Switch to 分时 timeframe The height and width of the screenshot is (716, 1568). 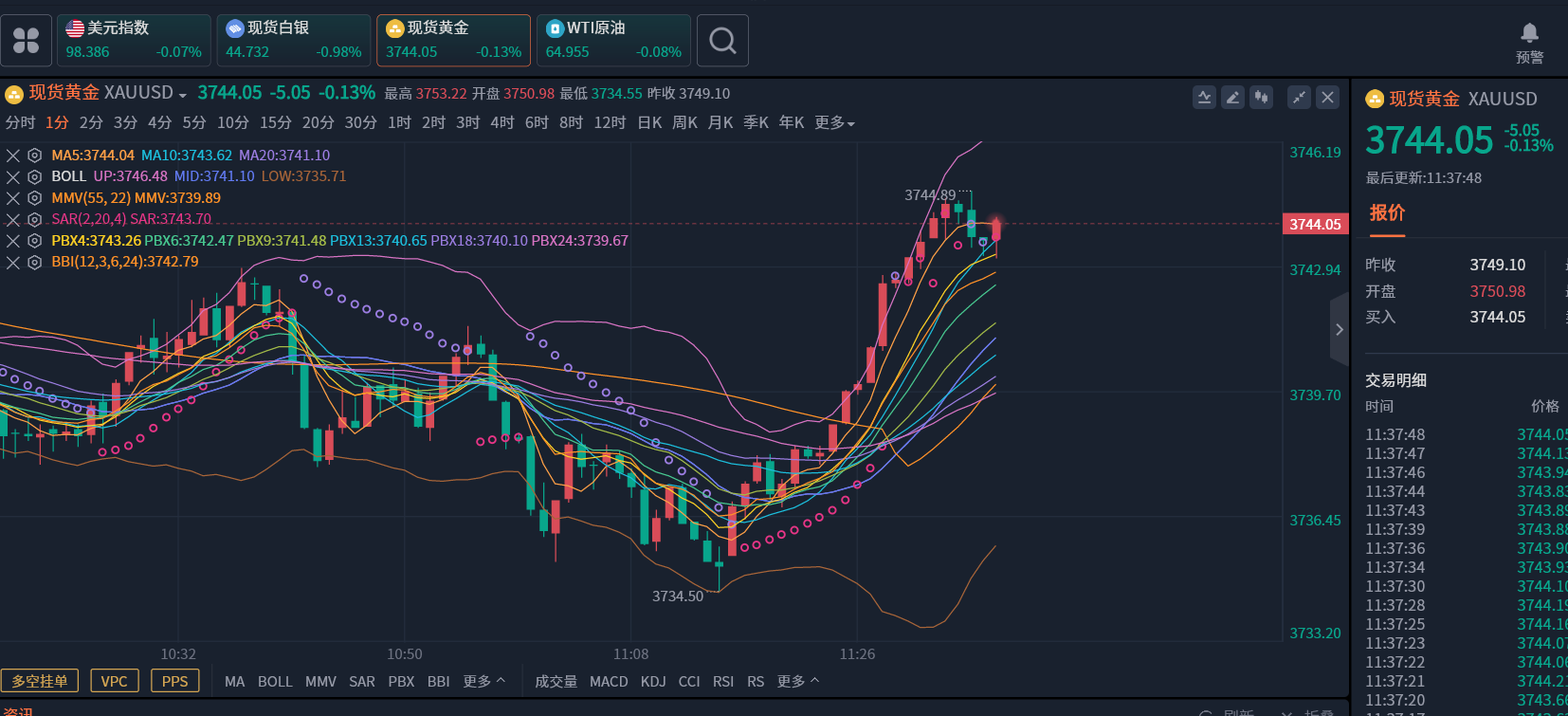point(20,123)
